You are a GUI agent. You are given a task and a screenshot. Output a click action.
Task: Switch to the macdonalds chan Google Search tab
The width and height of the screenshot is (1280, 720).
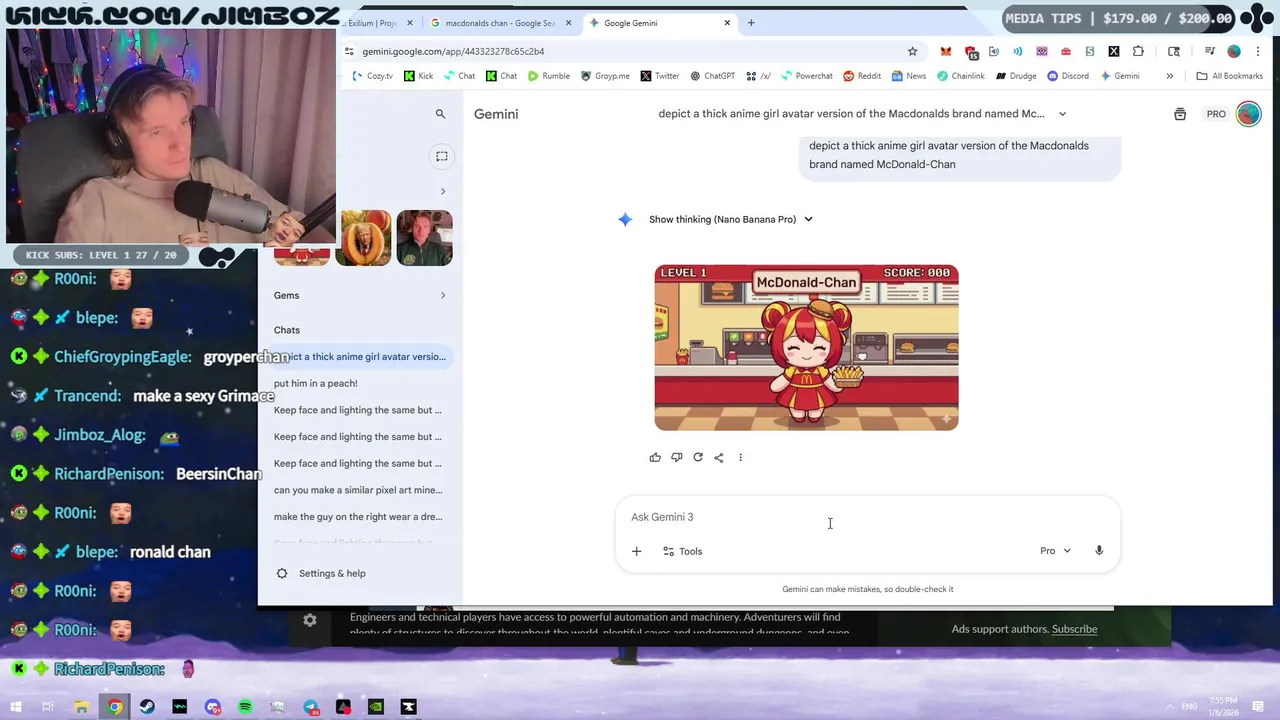point(499,23)
